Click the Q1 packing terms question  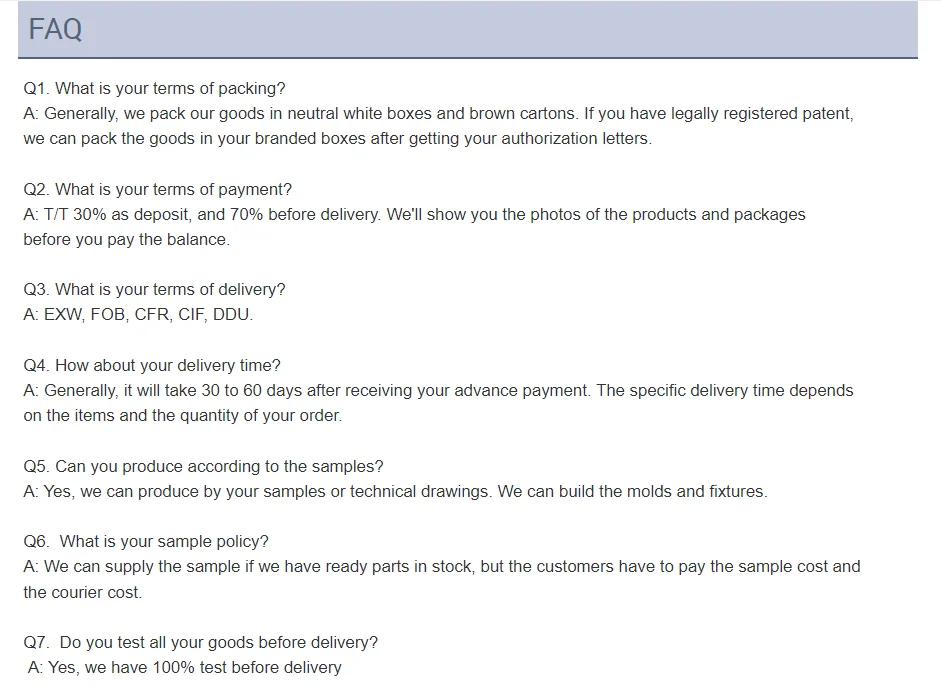point(154,89)
